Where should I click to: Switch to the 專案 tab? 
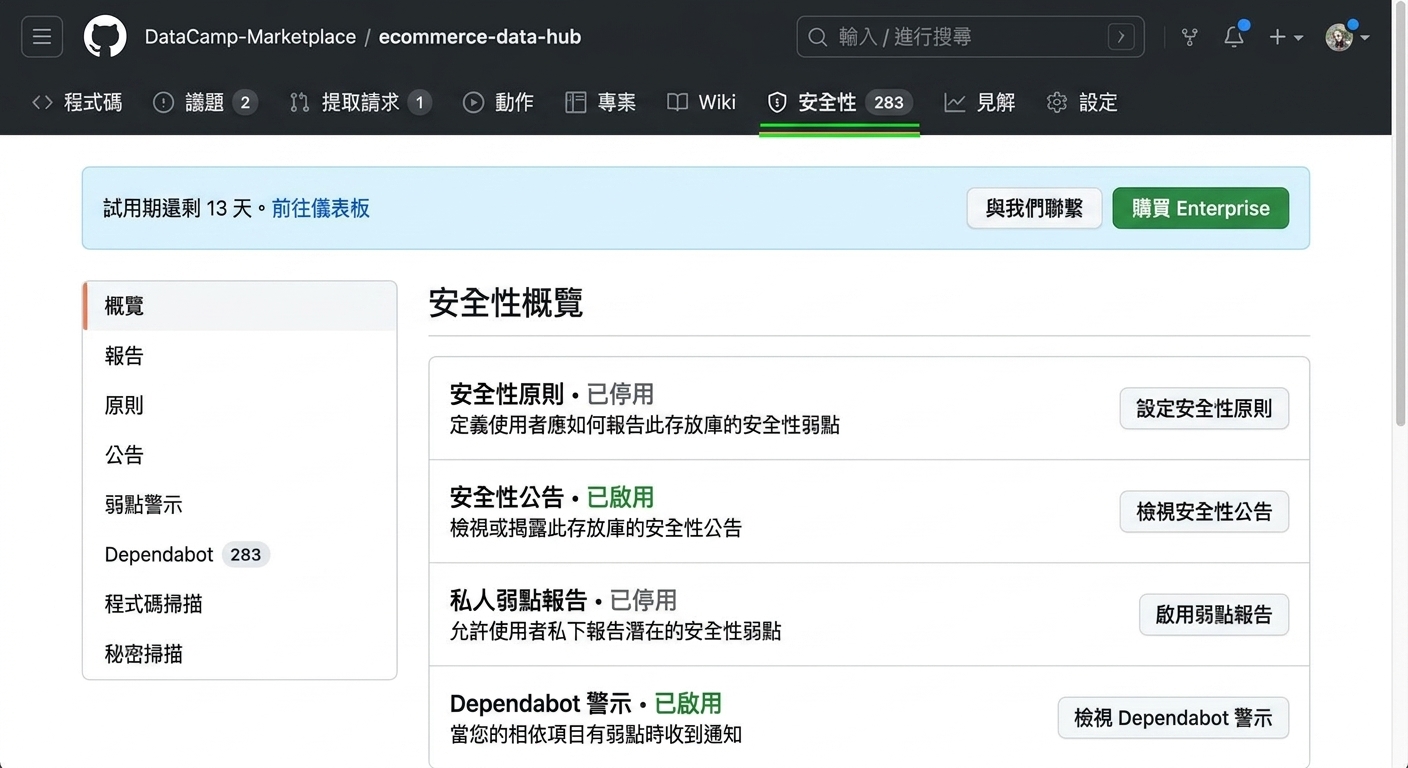tap(601, 102)
